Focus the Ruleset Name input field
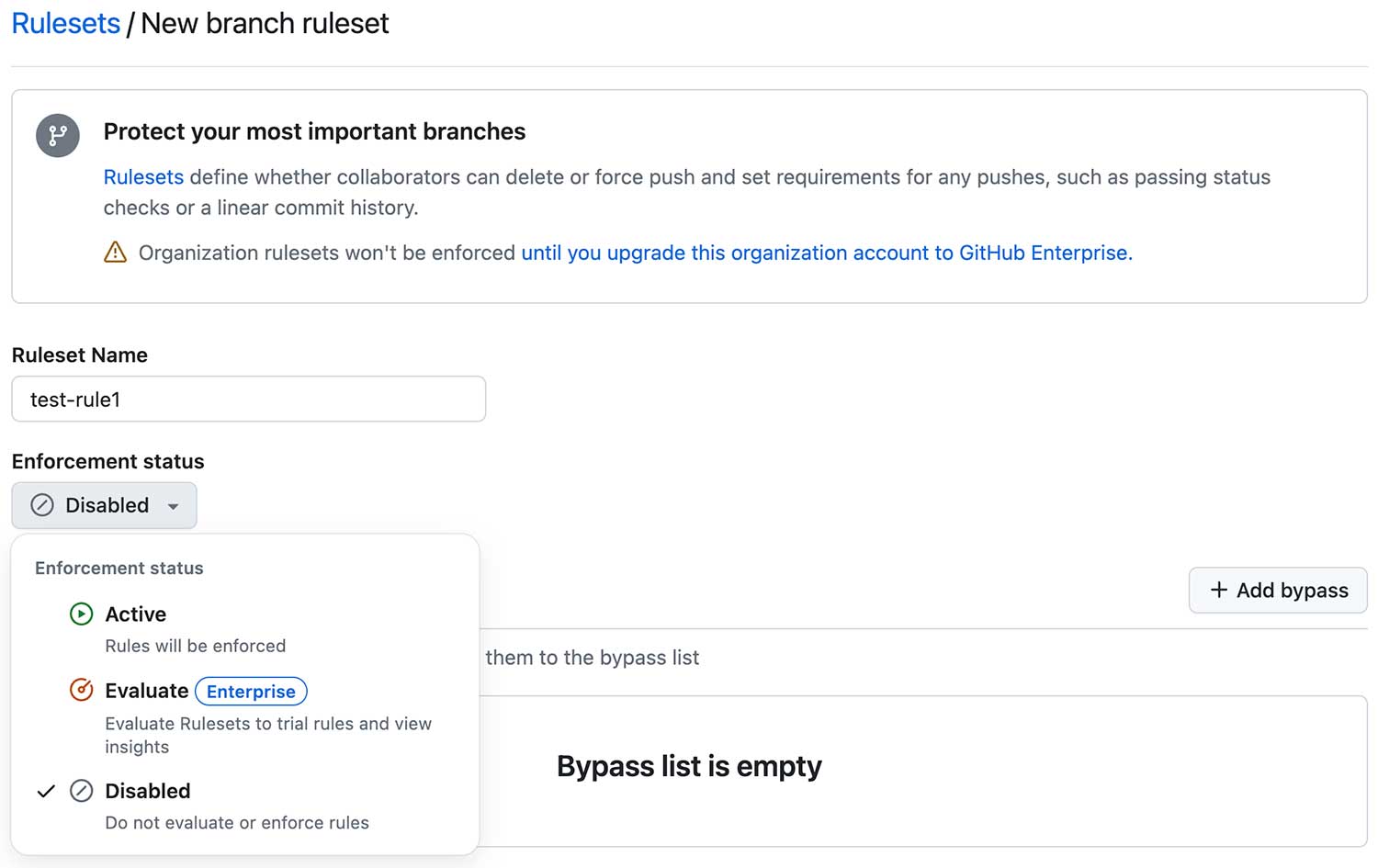 click(x=249, y=399)
